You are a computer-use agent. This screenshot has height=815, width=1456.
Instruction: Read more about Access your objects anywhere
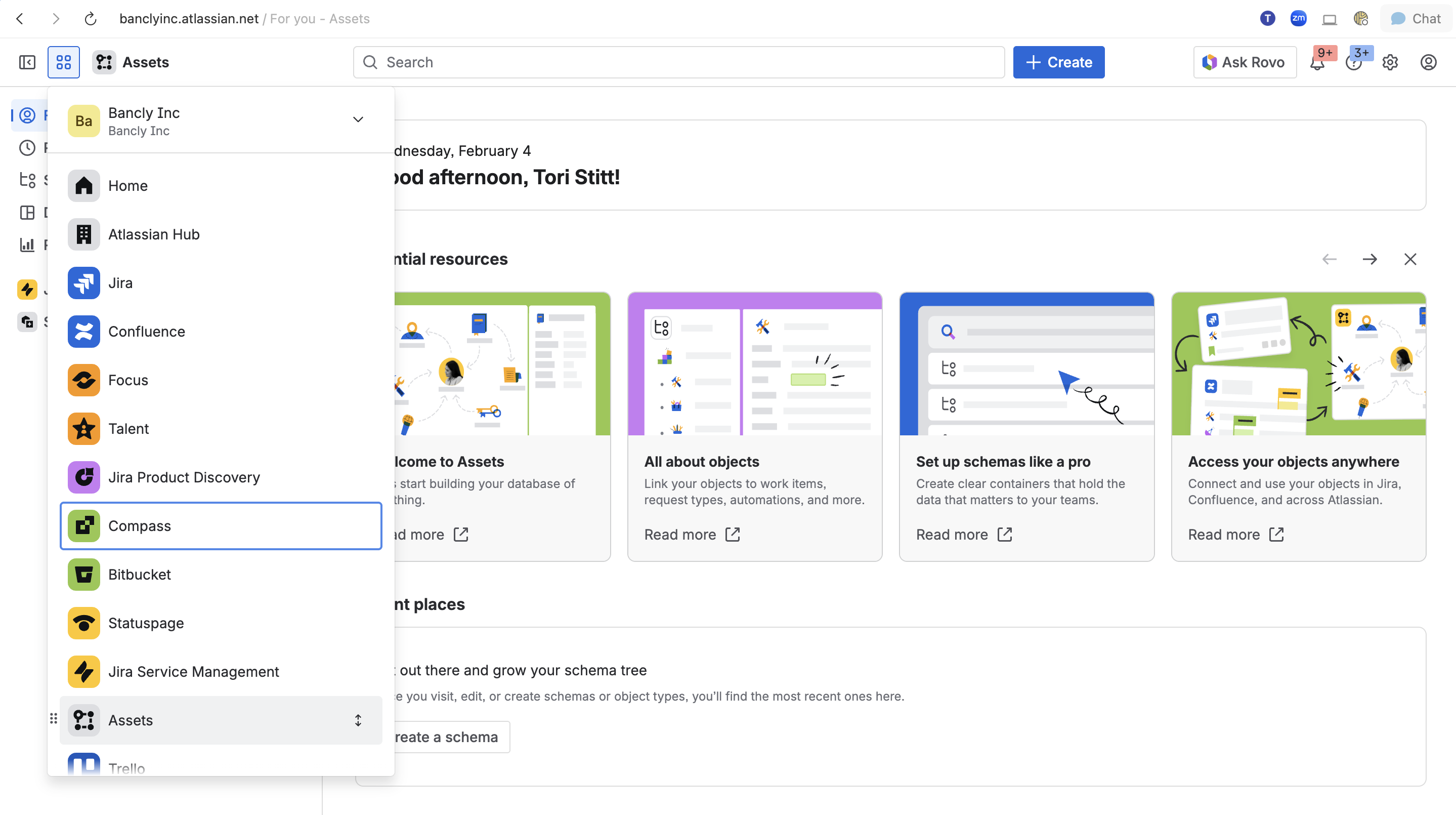click(1235, 535)
